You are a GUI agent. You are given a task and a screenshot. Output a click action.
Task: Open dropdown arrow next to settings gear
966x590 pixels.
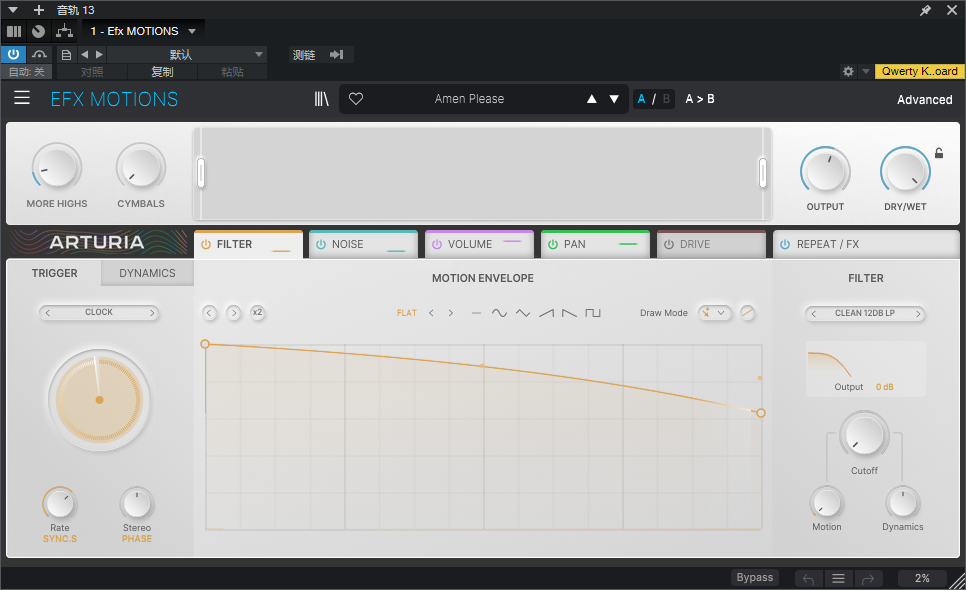866,71
